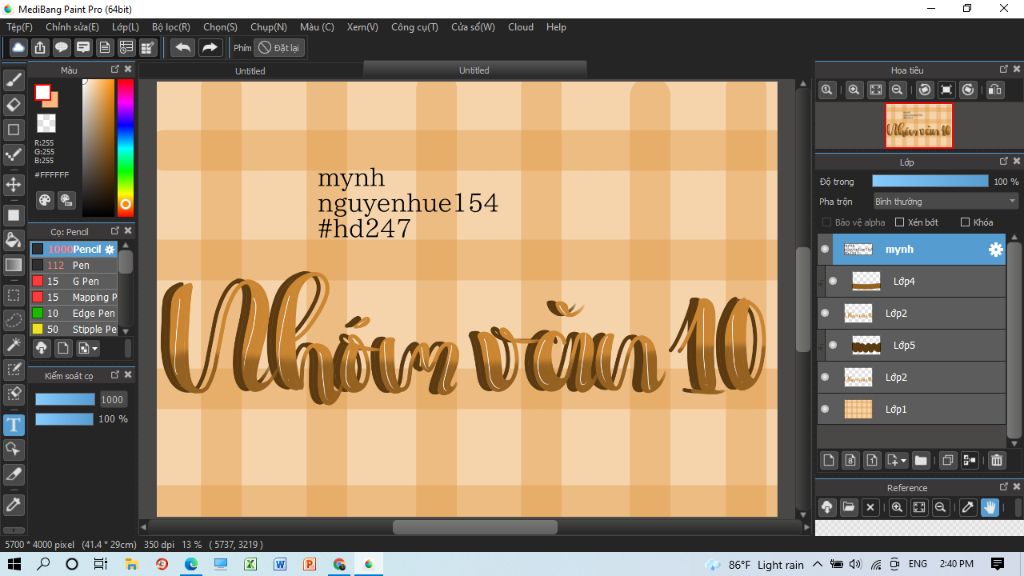Rotate canvas right in Hoa tiêu panel
The height and width of the screenshot is (576, 1024).
click(968, 90)
